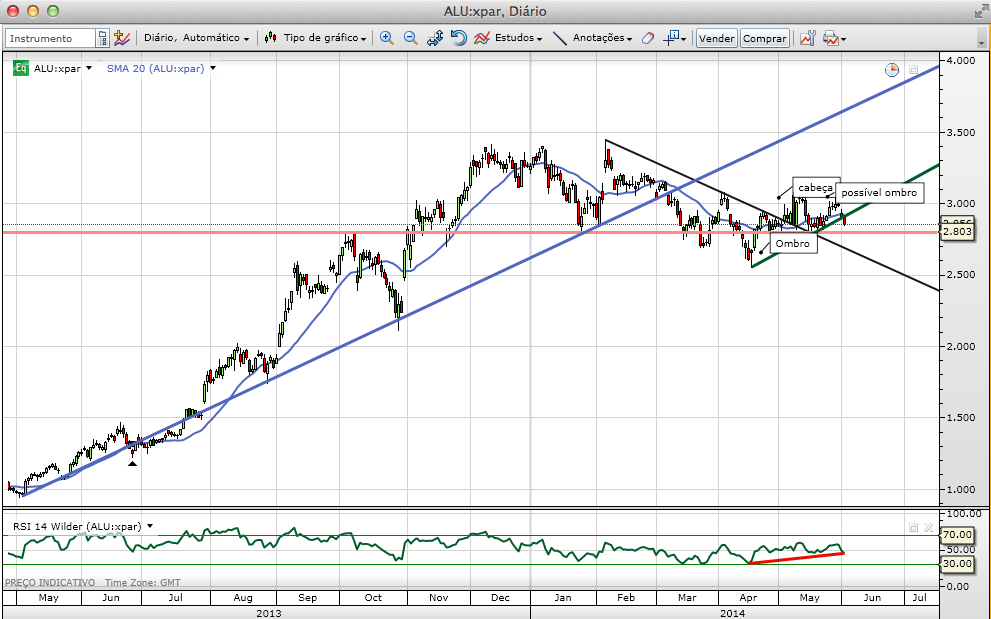Click the add instrument to chart icon

tap(121, 38)
